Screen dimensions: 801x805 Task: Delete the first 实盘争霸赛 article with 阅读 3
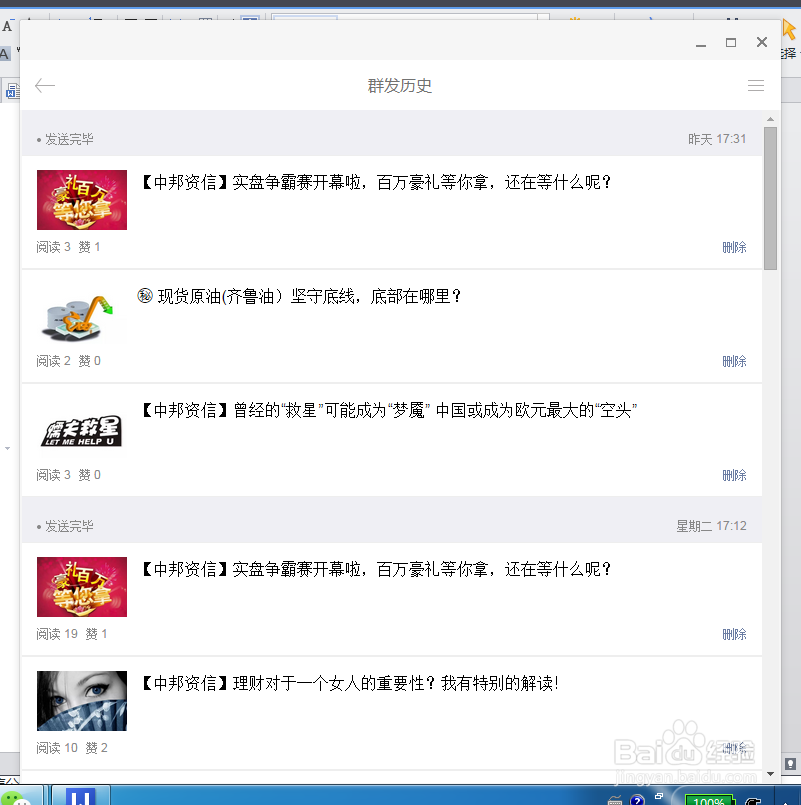(x=734, y=247)
